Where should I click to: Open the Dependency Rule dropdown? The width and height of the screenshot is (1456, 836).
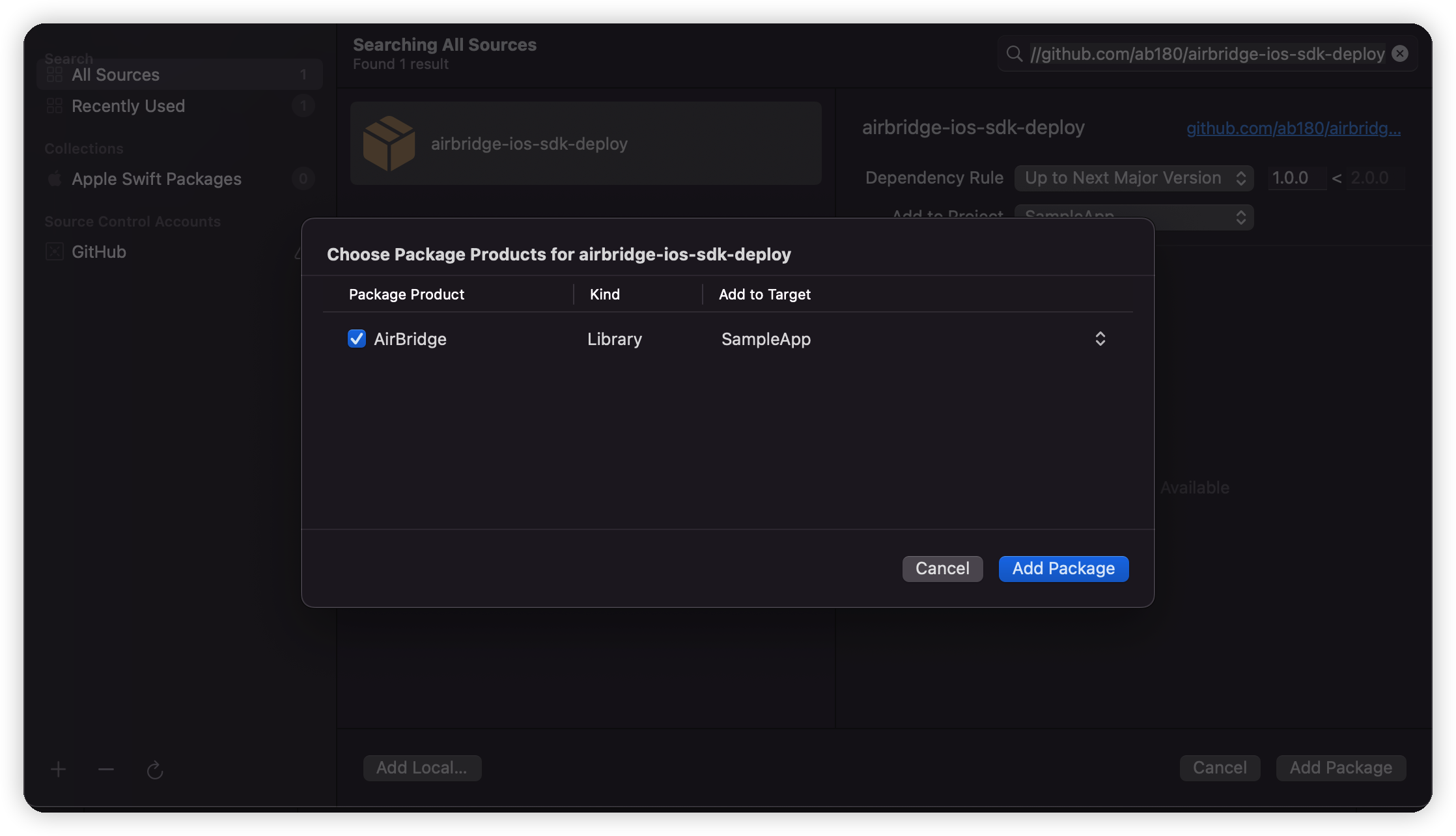(1134, 178)
